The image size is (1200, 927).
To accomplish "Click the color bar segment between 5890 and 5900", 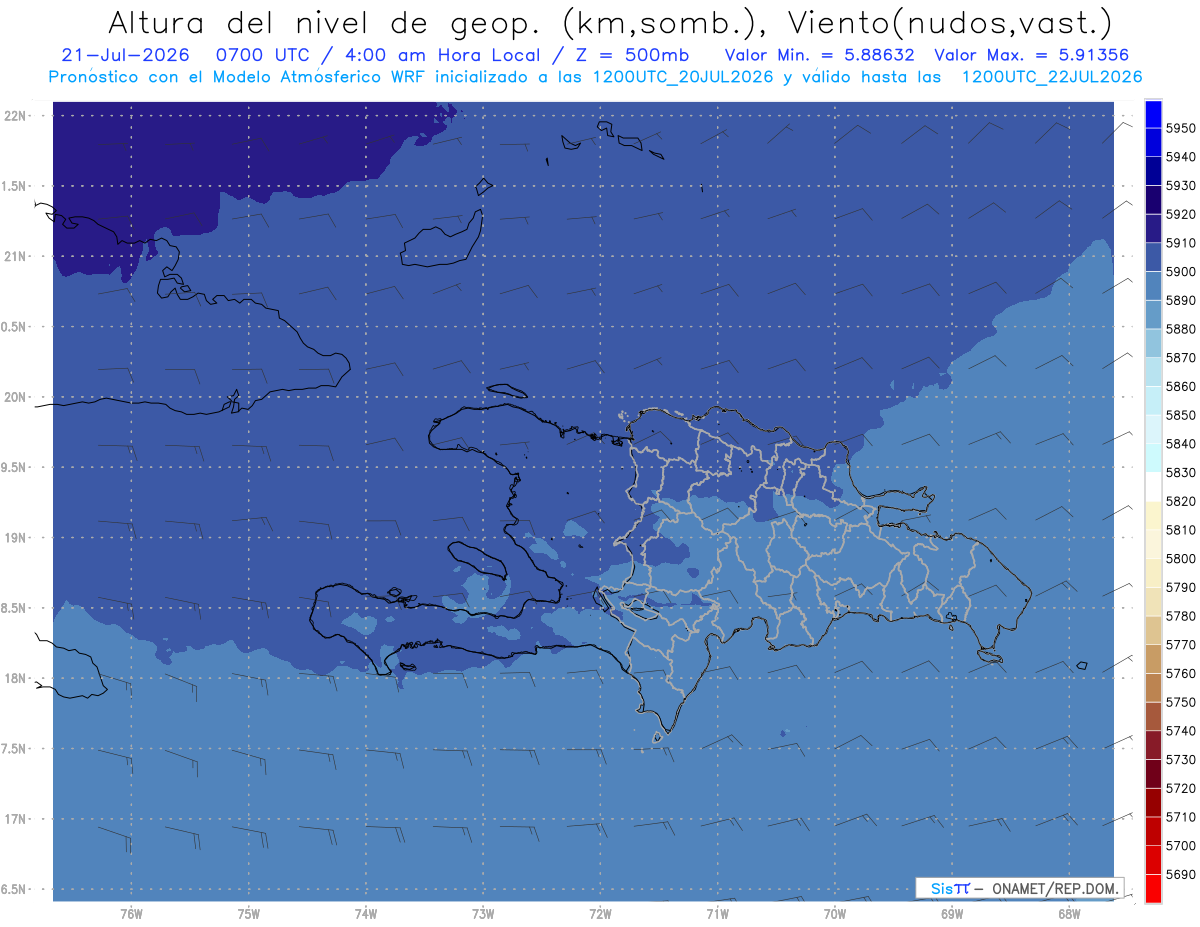I will point(1153,286).
